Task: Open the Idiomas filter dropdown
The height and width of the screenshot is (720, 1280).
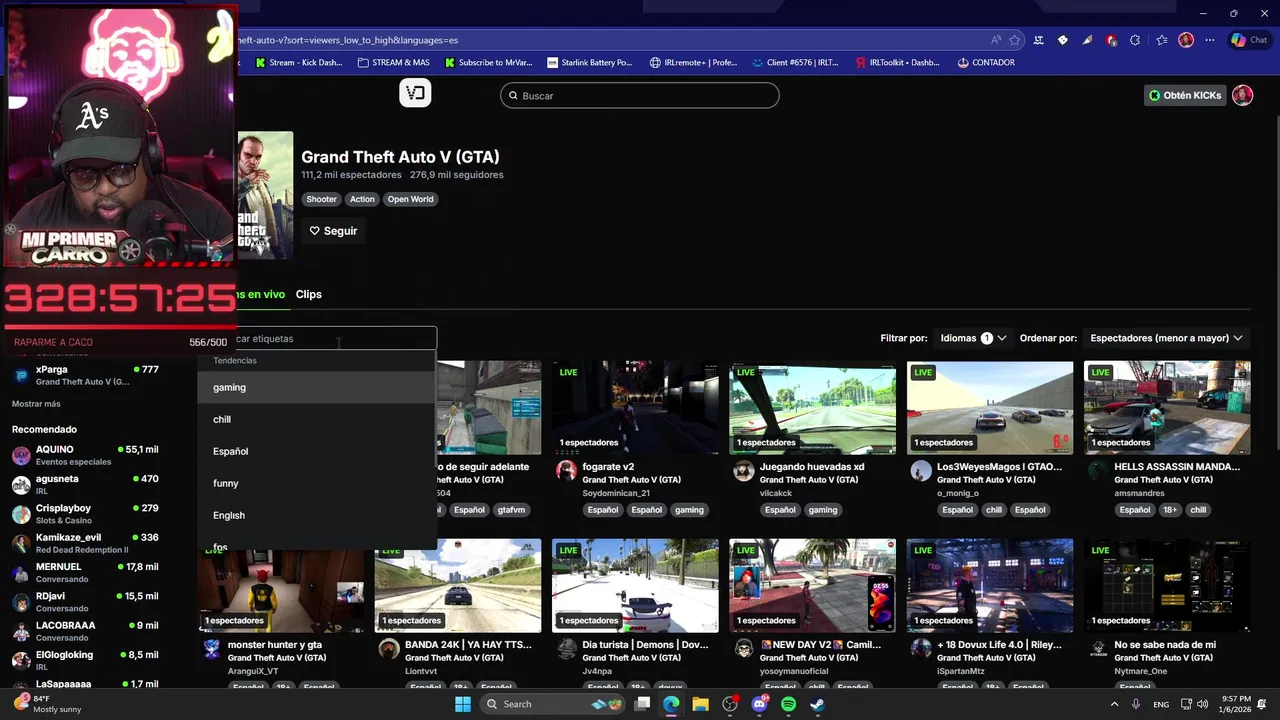Action: 973,338
